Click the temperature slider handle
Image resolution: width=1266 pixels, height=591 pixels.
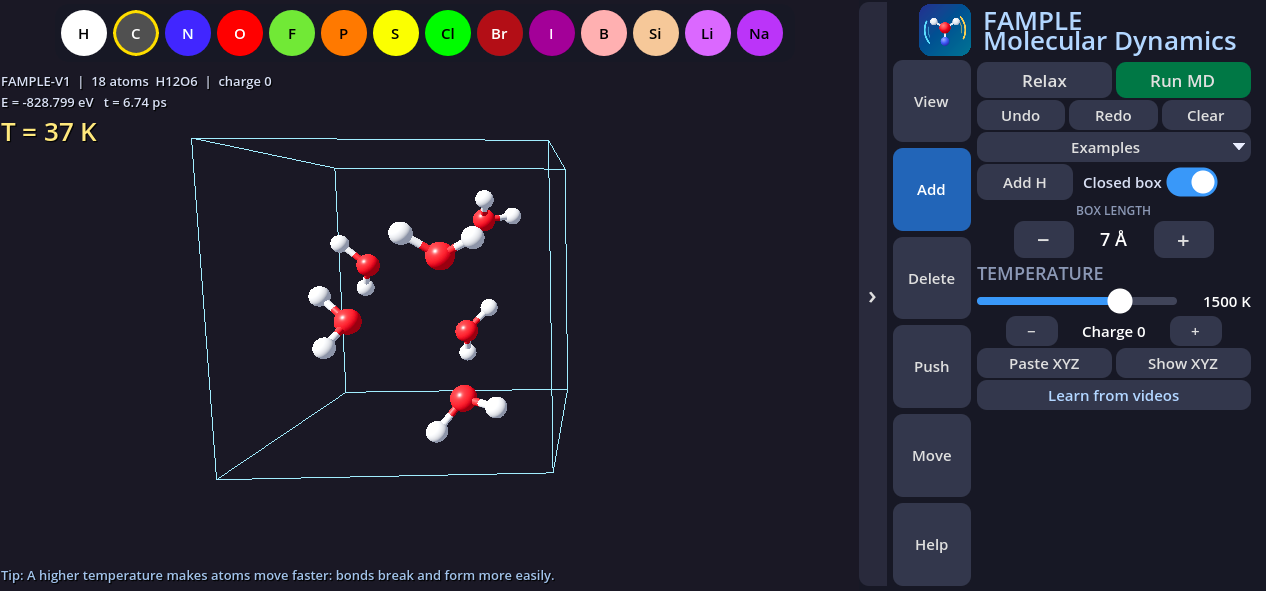(x=1120, y=301)
